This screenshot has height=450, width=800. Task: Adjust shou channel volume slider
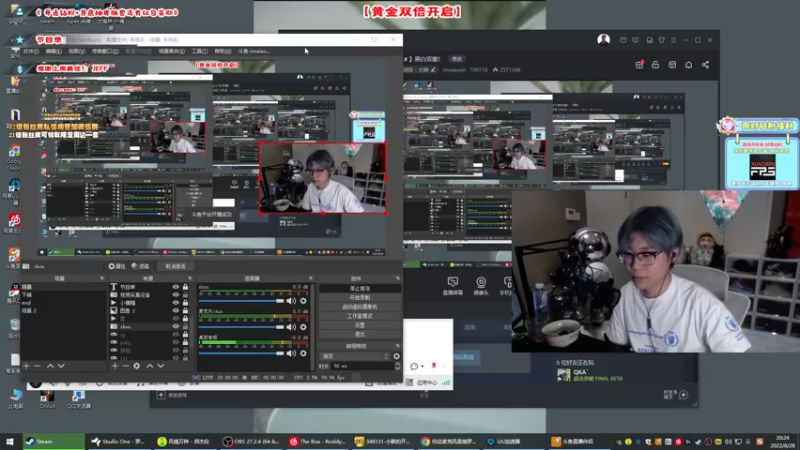(241, 301)
